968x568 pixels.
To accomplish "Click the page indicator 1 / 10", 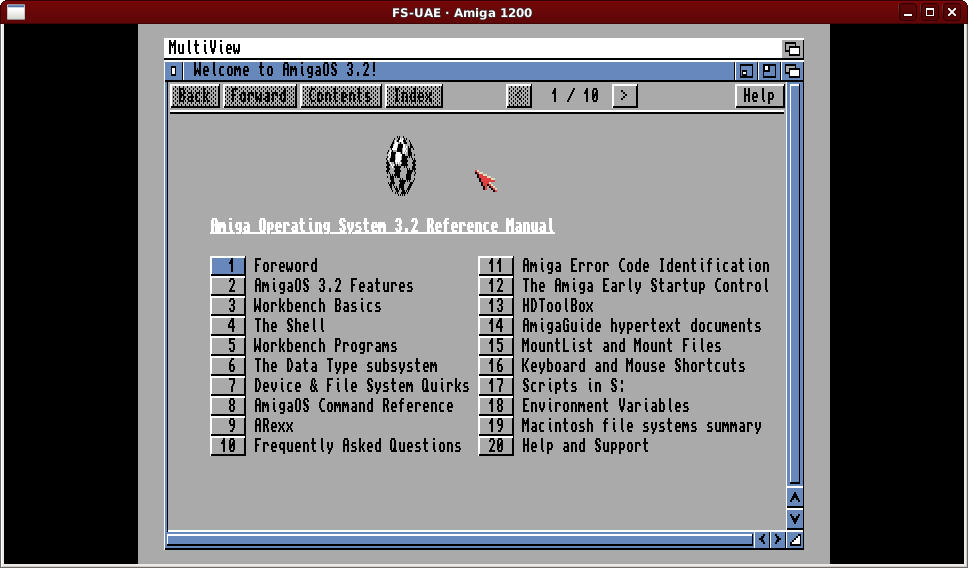I will coord(574,96).
